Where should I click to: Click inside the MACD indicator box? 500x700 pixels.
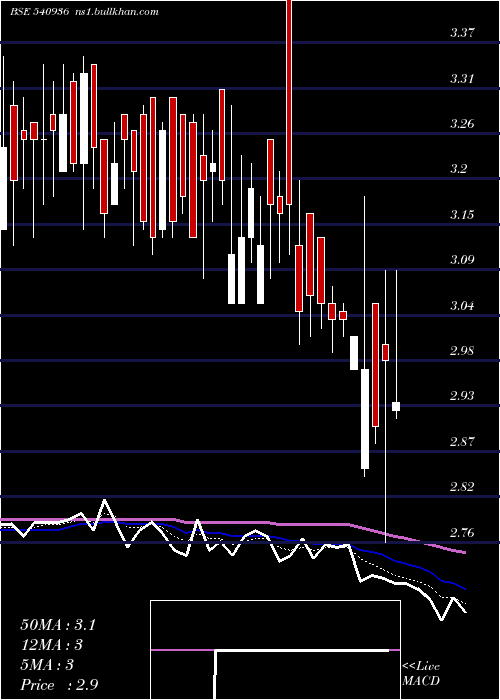(x=275, y=650)
